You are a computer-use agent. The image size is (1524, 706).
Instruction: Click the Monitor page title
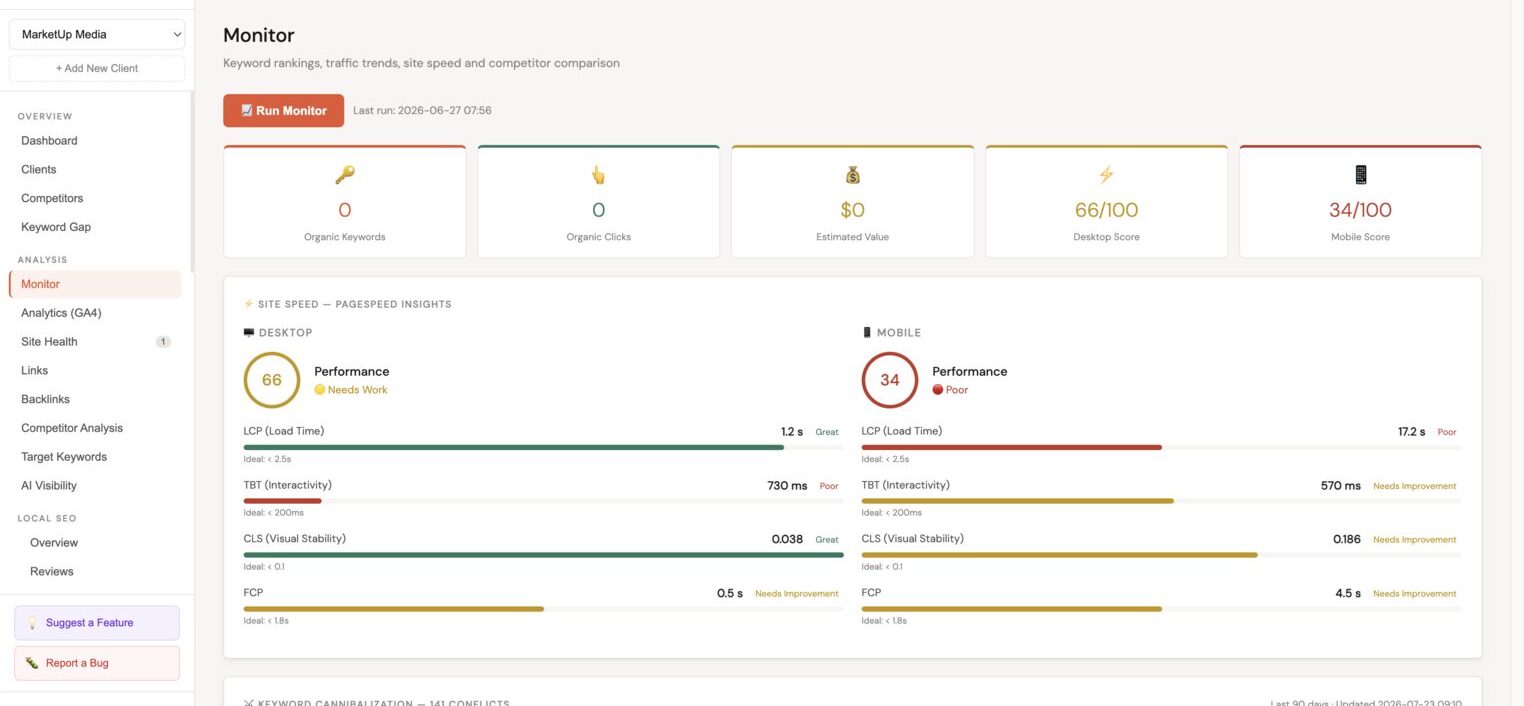tap(259, 35)
